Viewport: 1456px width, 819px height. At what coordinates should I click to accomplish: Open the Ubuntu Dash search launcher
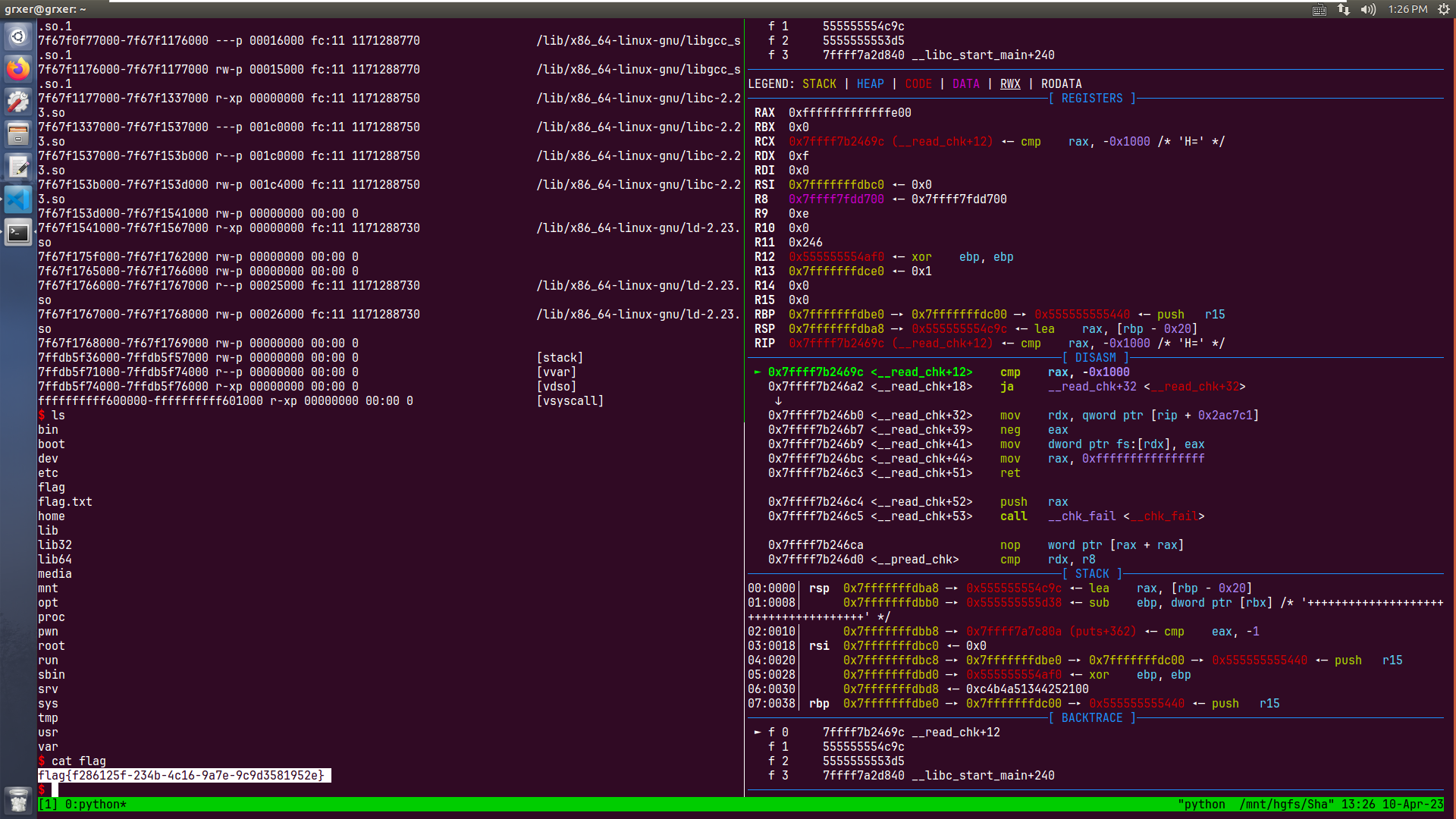pyautogui.click(x=18, y=36)
